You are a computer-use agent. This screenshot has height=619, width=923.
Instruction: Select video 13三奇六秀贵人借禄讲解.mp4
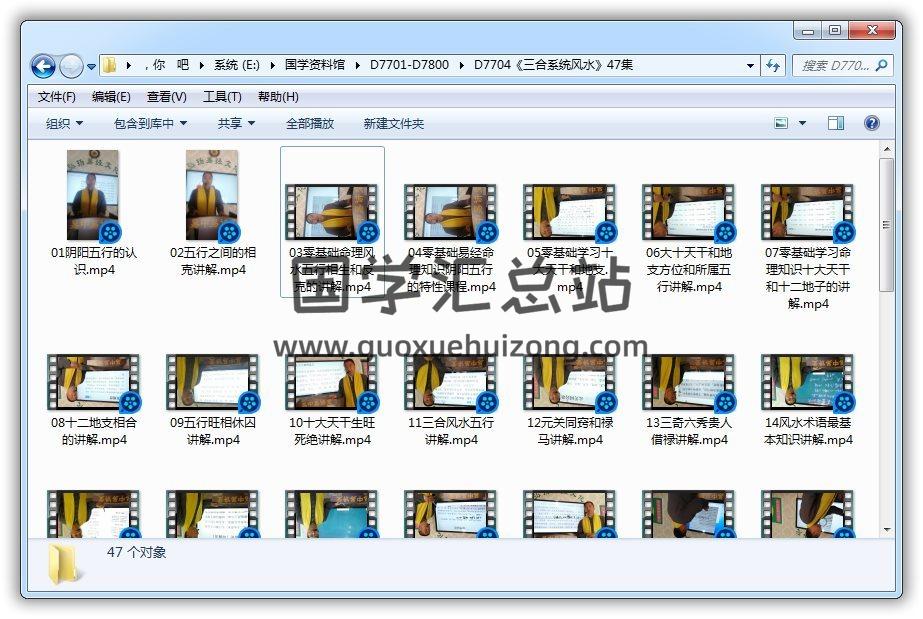coord(689,400)
